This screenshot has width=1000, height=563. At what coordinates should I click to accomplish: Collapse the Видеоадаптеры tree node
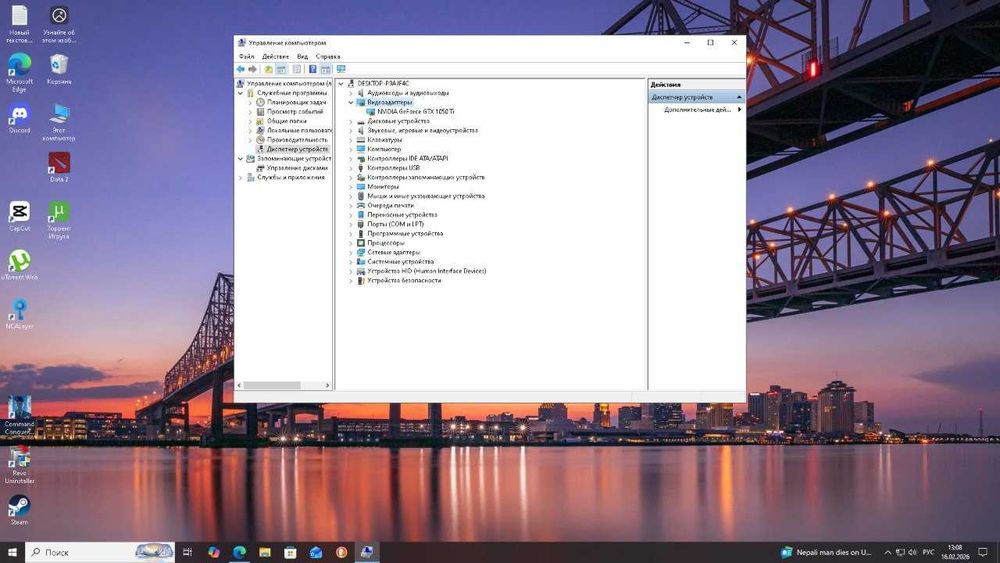(x=351, y=102)
